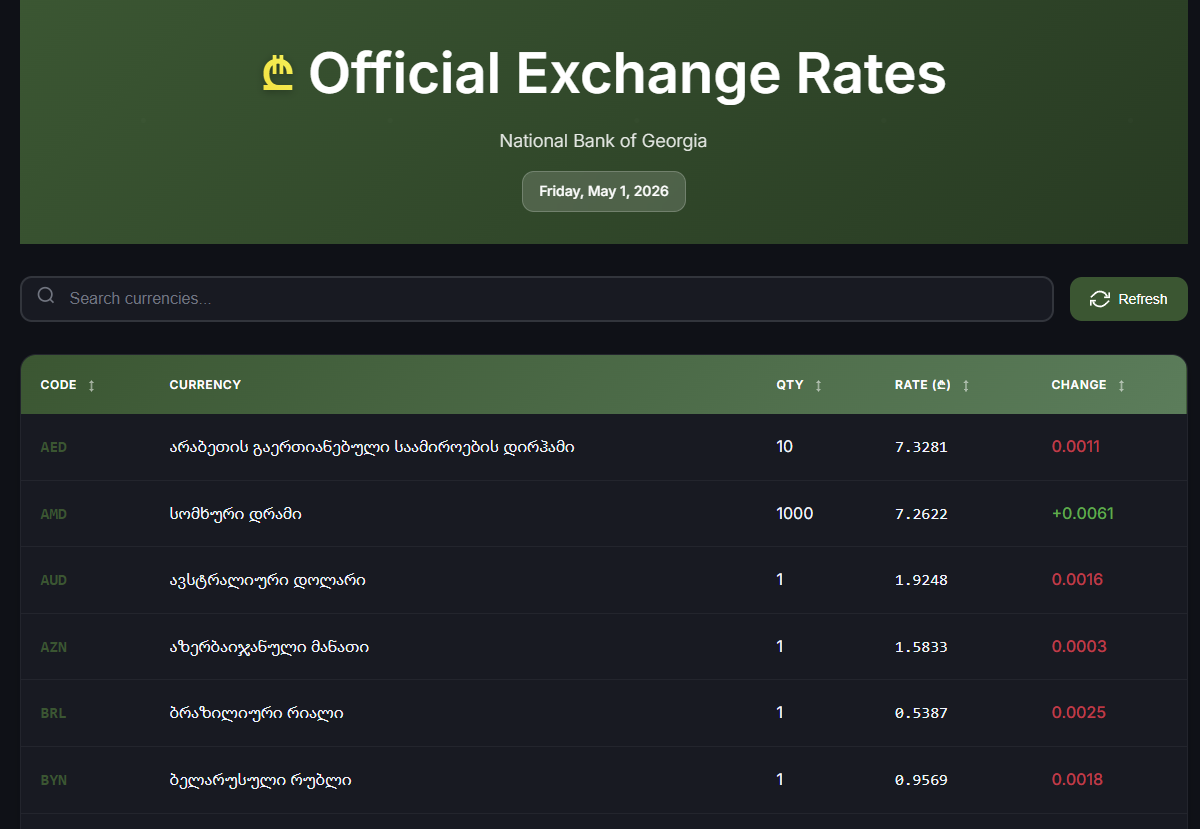
Task: Click the quantity 1000 in the AMD row
Action: coord(795,514)
